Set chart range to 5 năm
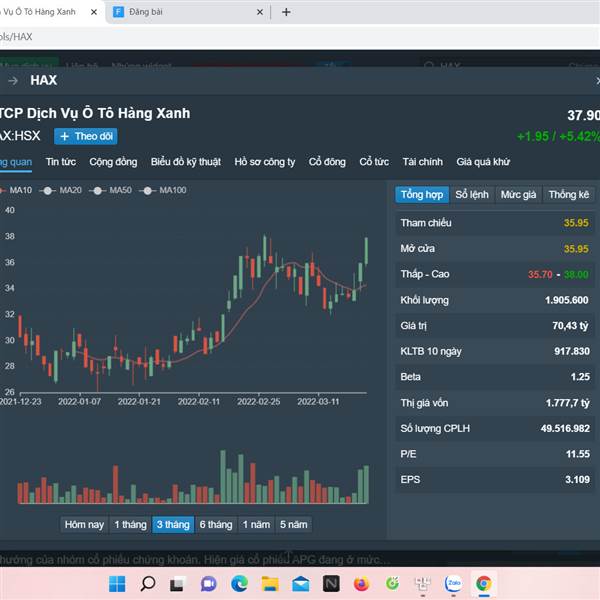 coord(294,524)
